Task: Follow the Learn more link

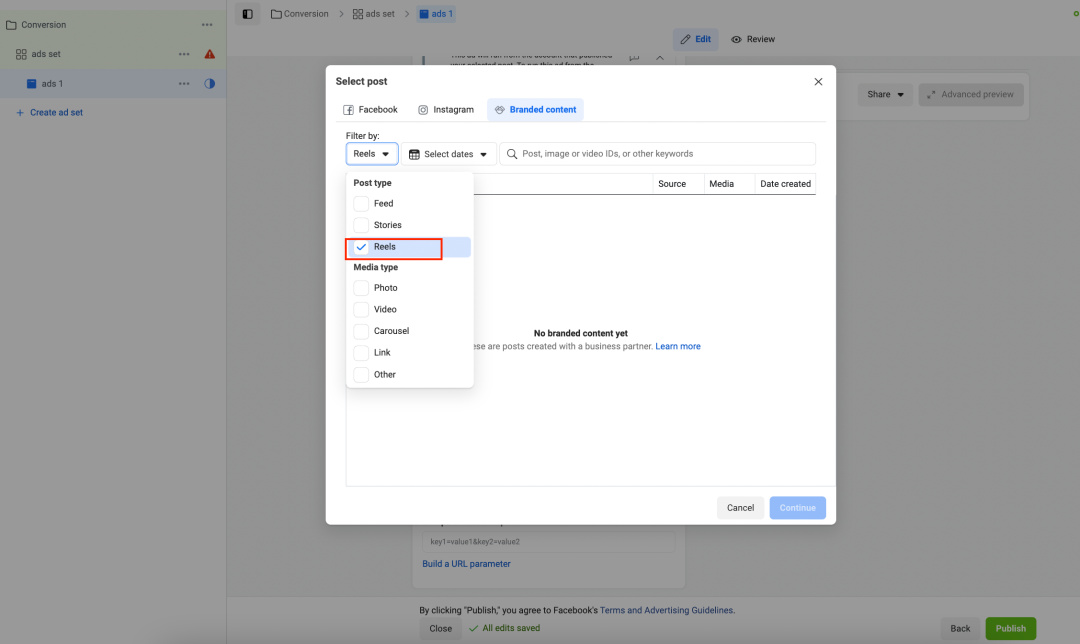Action: pos(678,347)
